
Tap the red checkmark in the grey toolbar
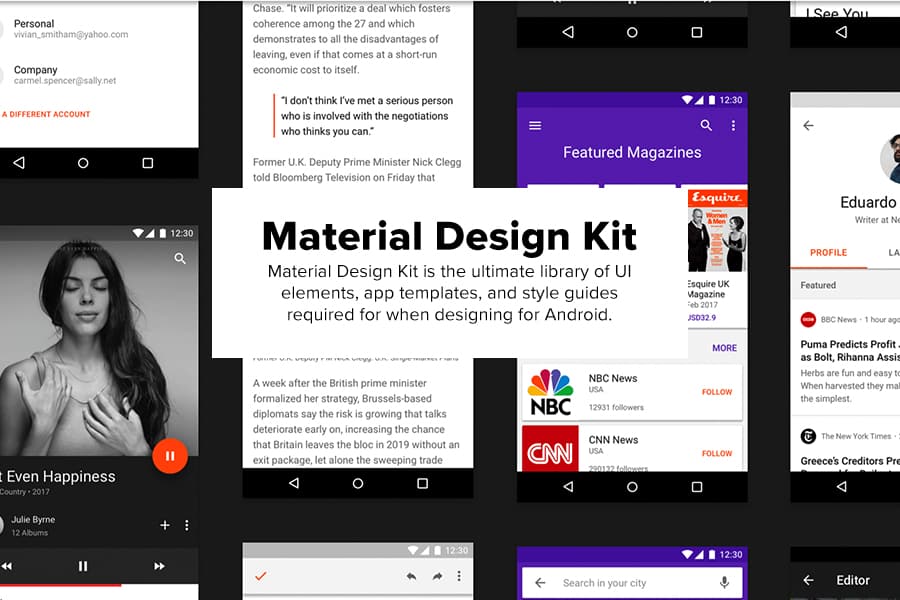tap(261, 576)
